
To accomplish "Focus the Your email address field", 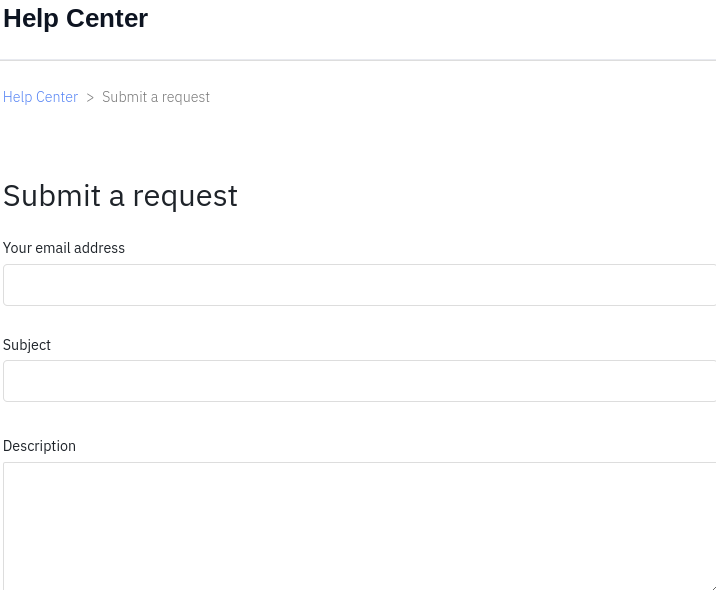I will (x=359, y=284).
